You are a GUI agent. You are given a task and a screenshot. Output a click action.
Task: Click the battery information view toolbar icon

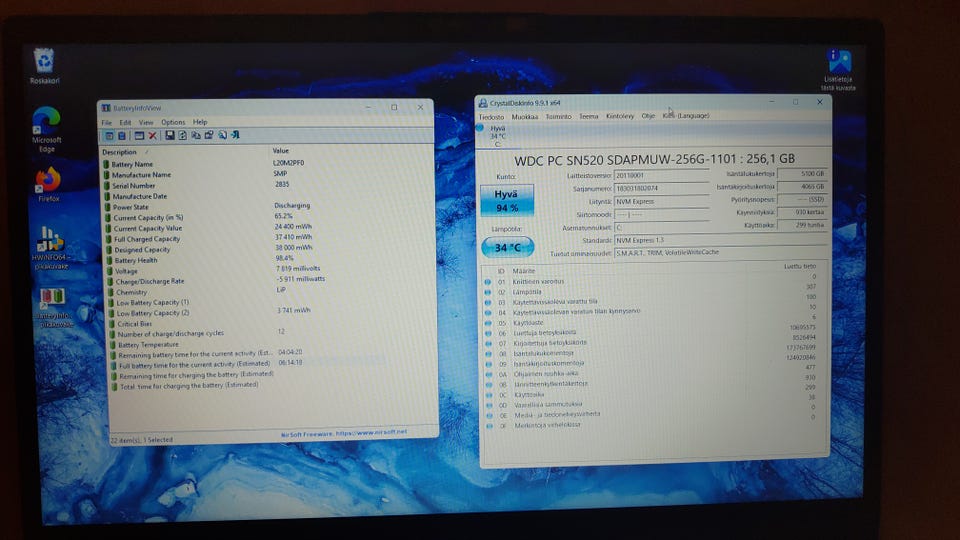(109, 135)
